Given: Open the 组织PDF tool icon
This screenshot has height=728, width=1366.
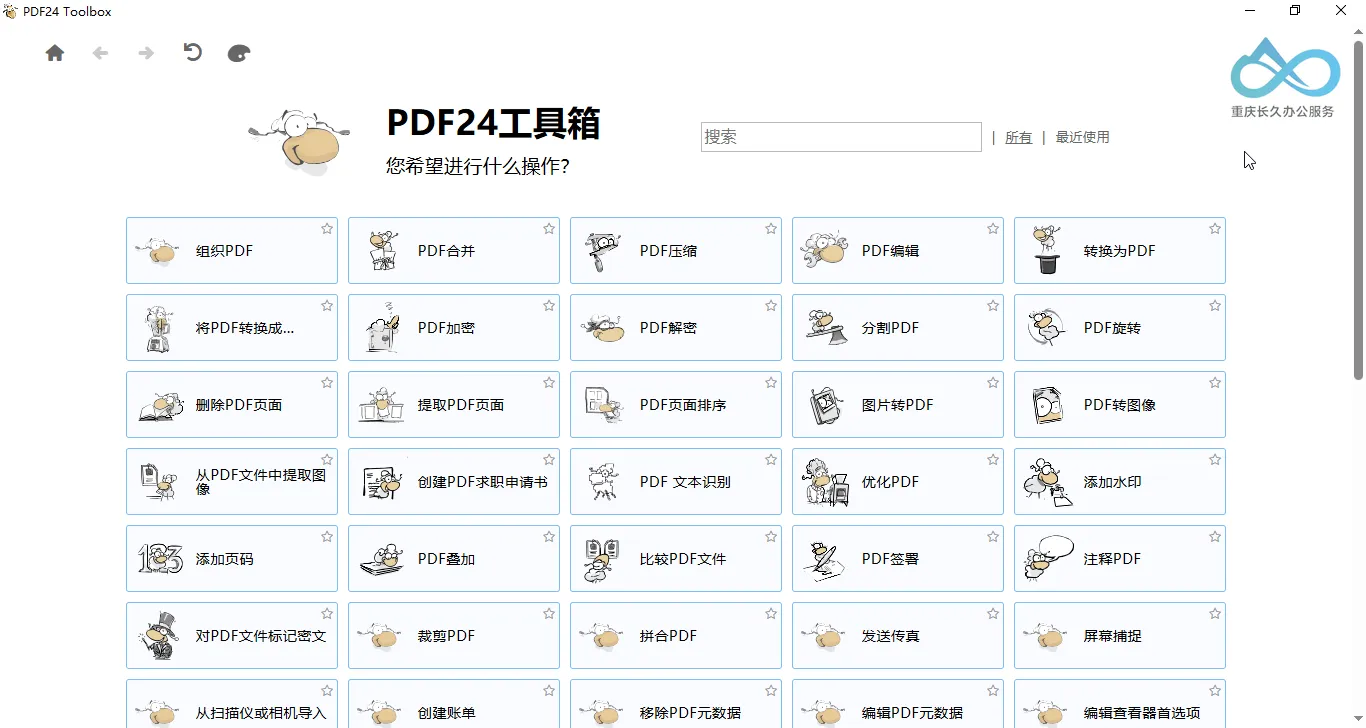Looking at the screenshot, I should click(x=158, y=251).
